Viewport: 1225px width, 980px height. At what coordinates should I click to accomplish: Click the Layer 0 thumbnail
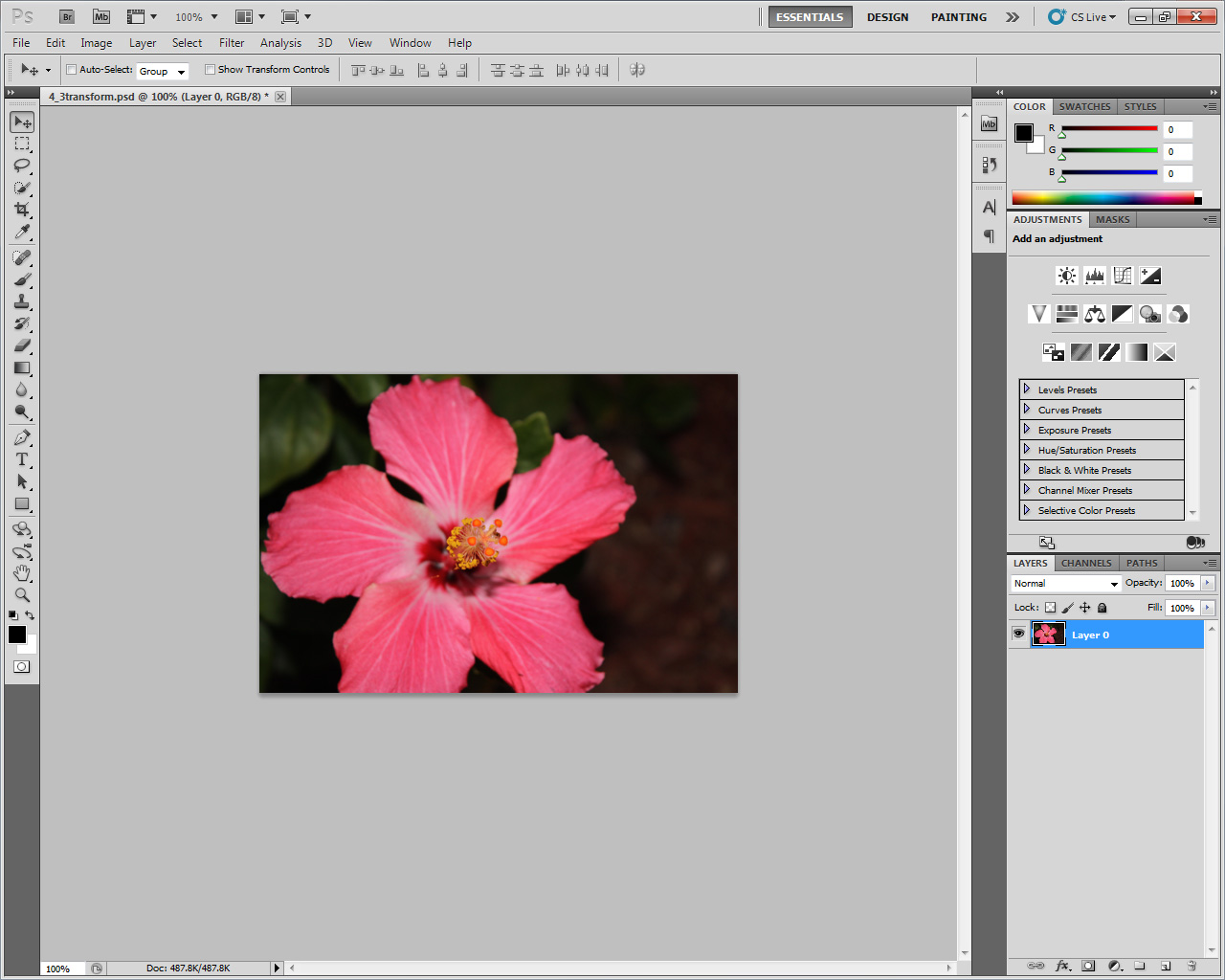point(1048,634)
